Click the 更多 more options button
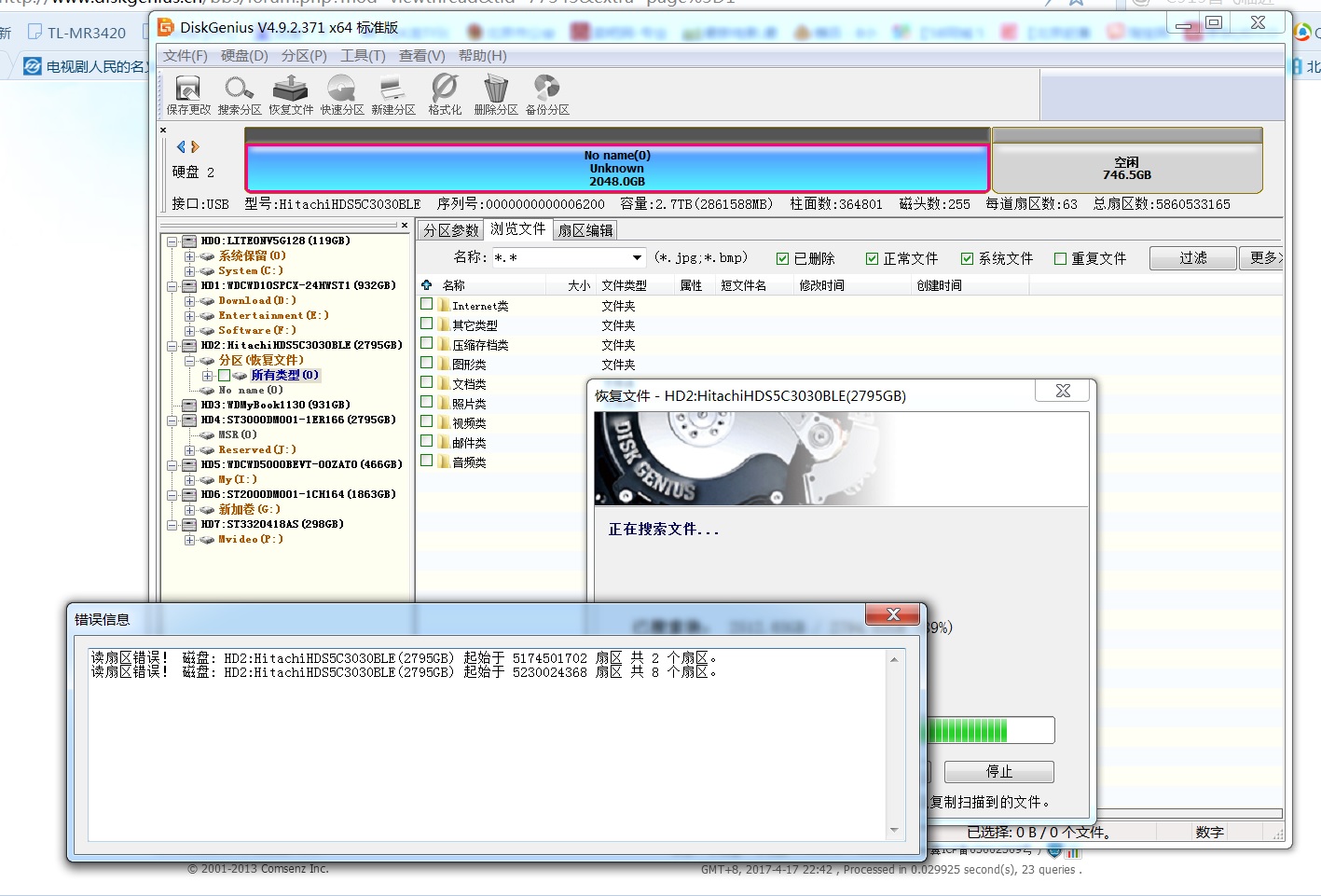 click(1262, 258)
